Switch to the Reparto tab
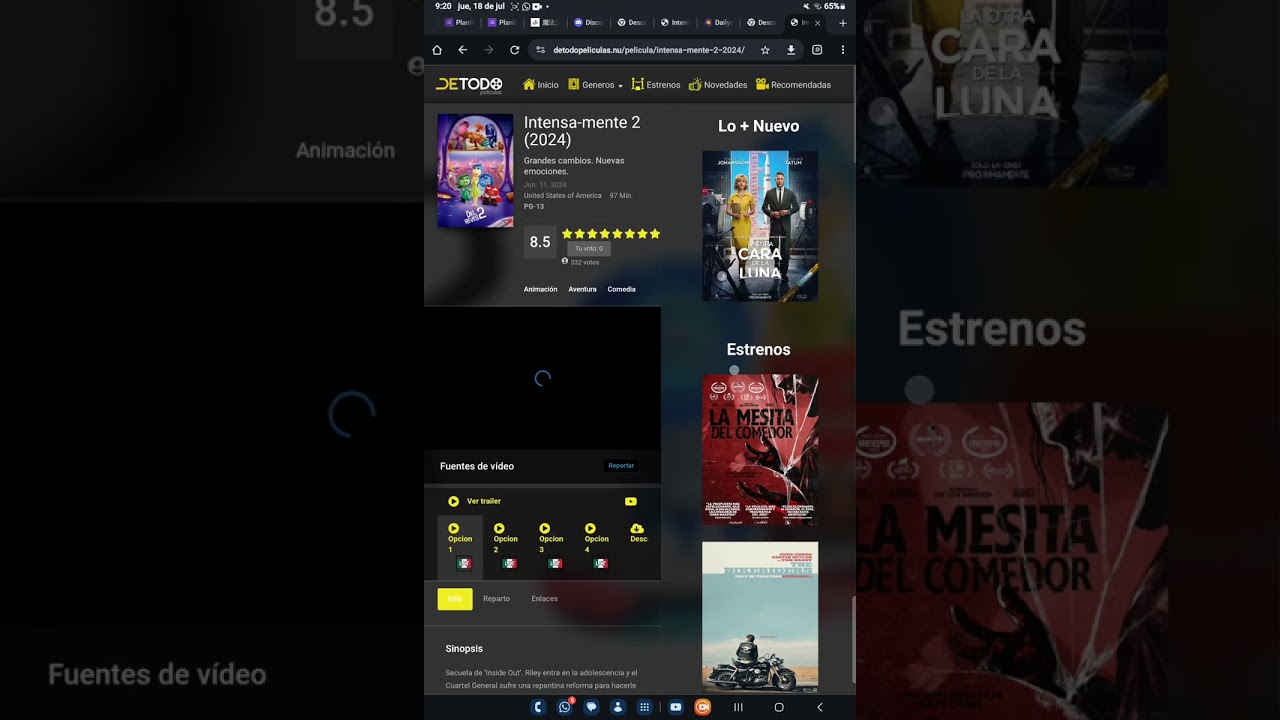The height and width of the screenshot is (720, 1280). tap(497, 598)
